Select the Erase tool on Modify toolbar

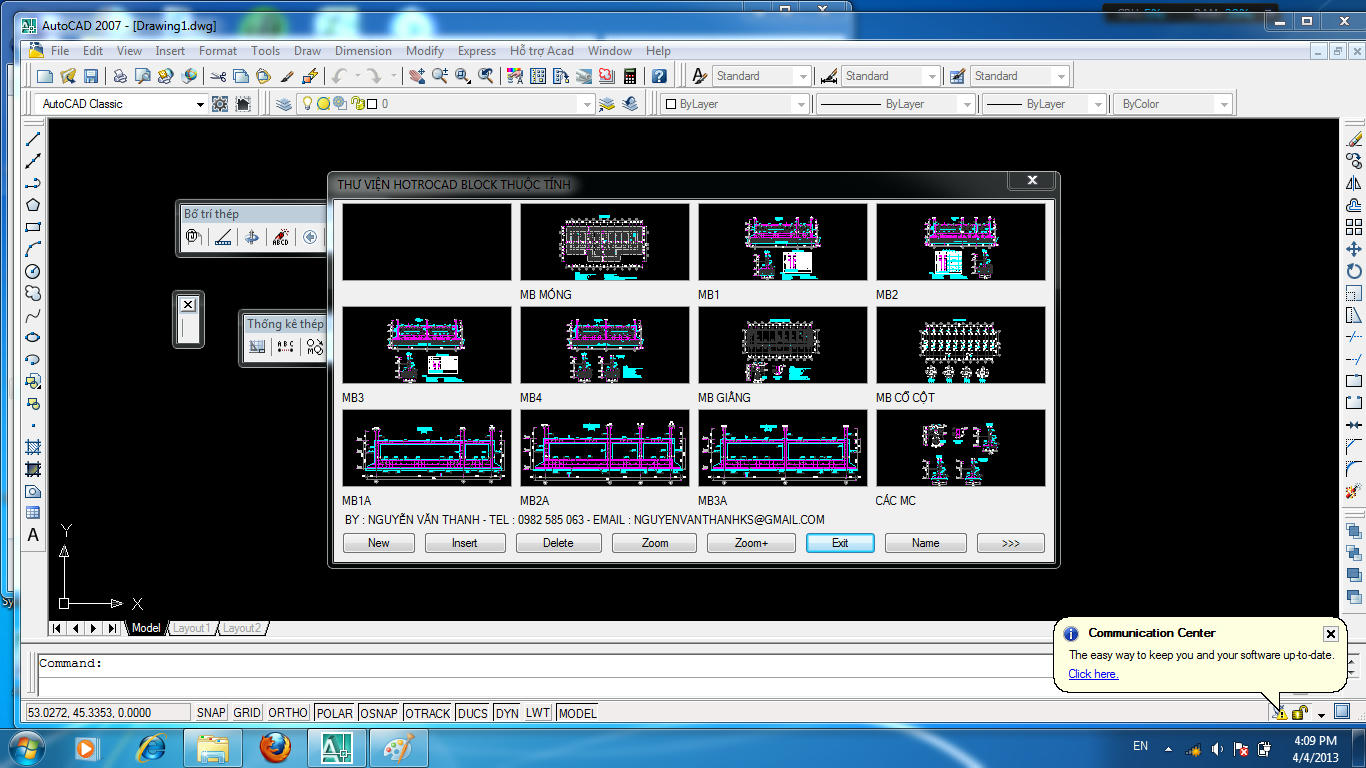tap(1354, 139)
